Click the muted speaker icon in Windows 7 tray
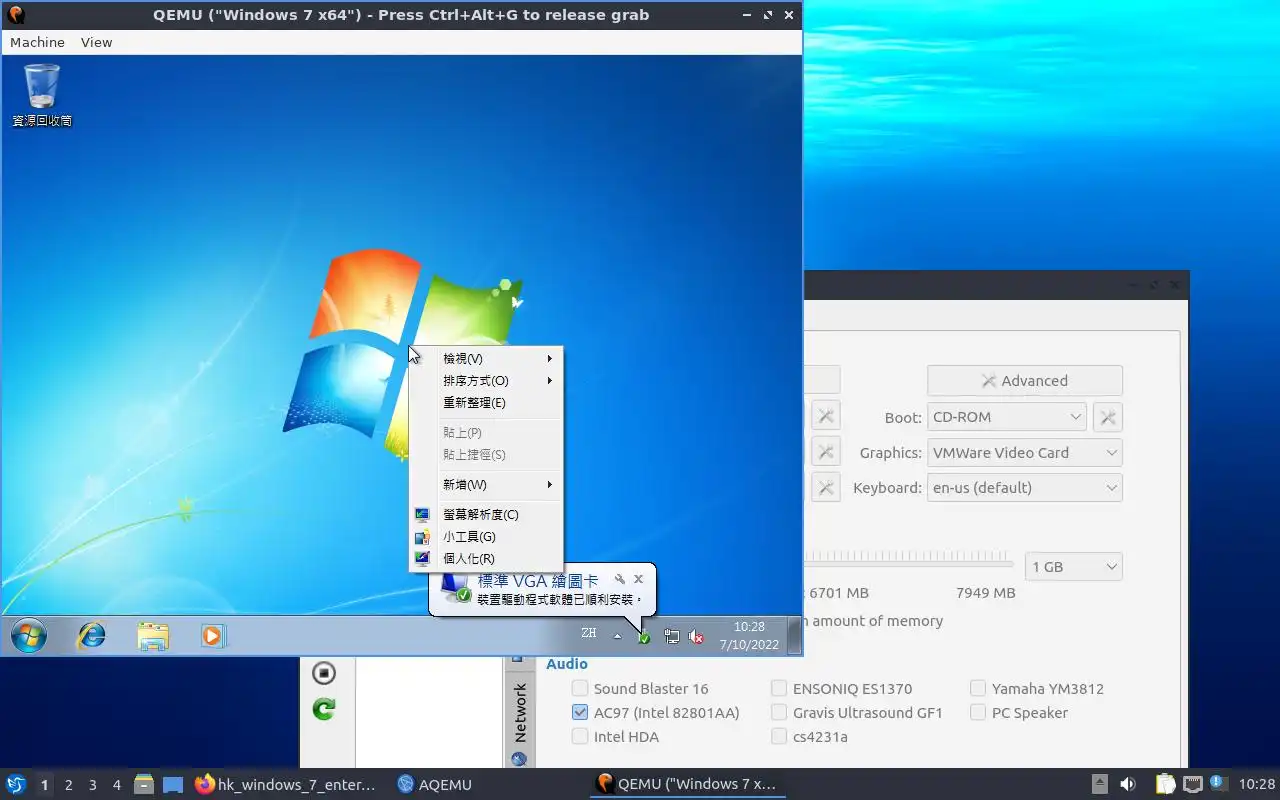Screen dimensions: 1280x800 696,636
